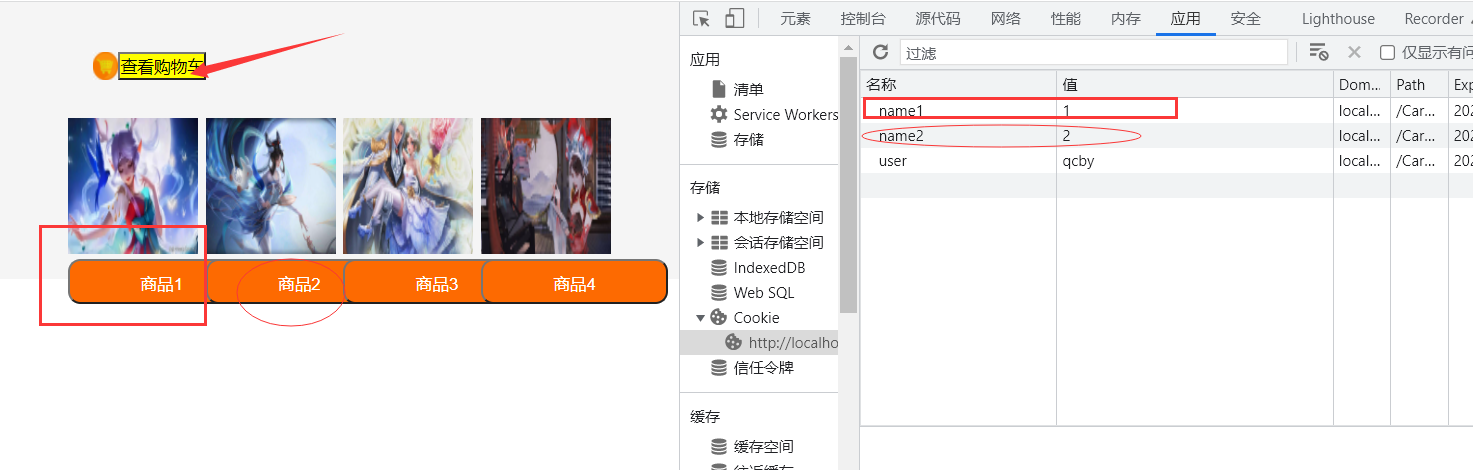The image size is (1473, 470).
Task: Select Web SQL storage item
Action: point(752,292)
